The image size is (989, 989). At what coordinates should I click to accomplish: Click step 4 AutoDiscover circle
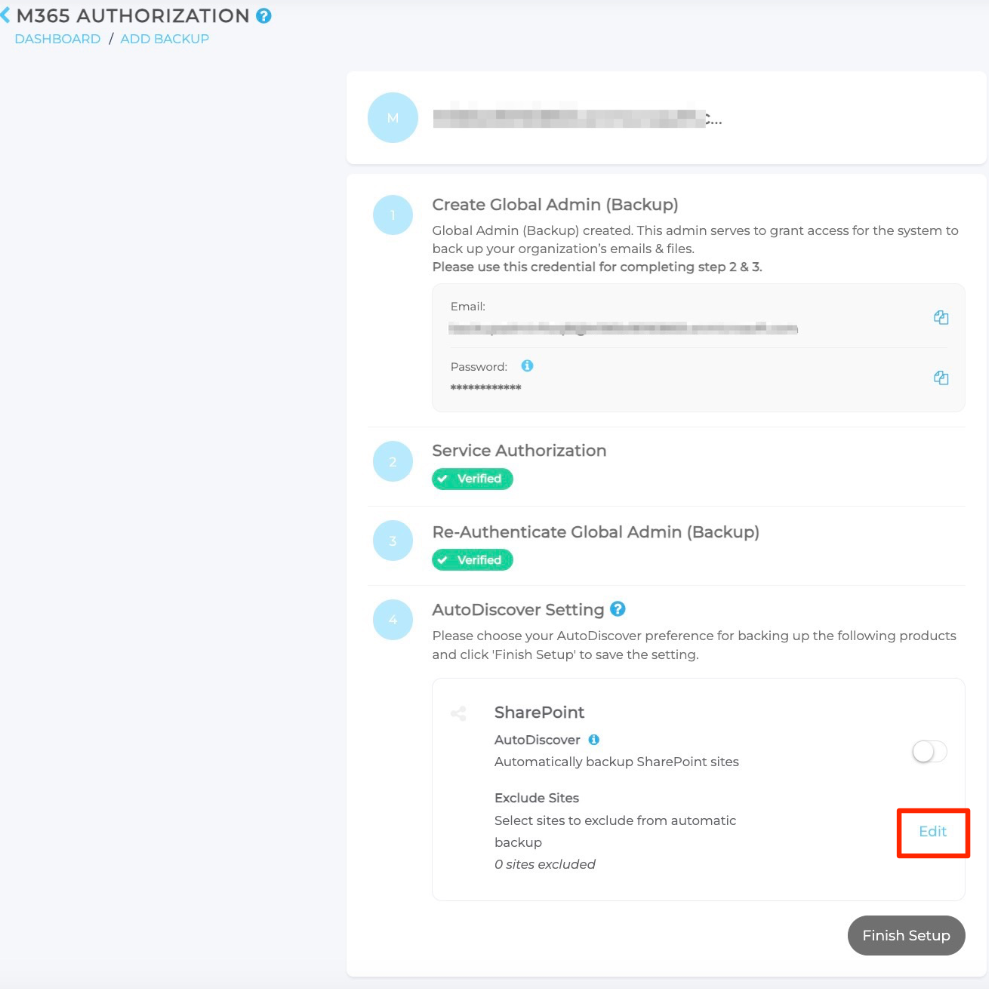392,620
